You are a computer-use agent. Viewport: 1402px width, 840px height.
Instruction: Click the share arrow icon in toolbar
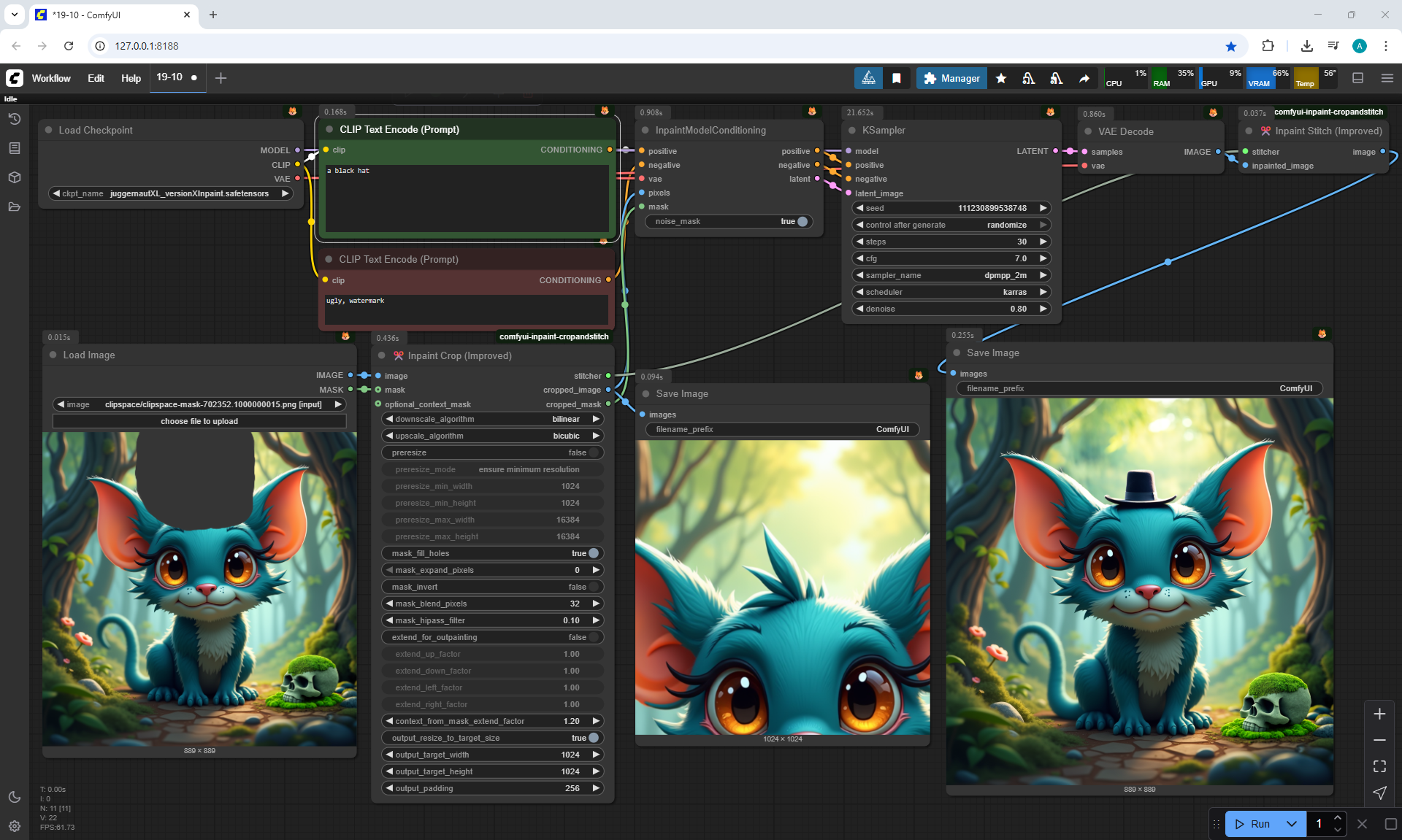(1084, 78)
